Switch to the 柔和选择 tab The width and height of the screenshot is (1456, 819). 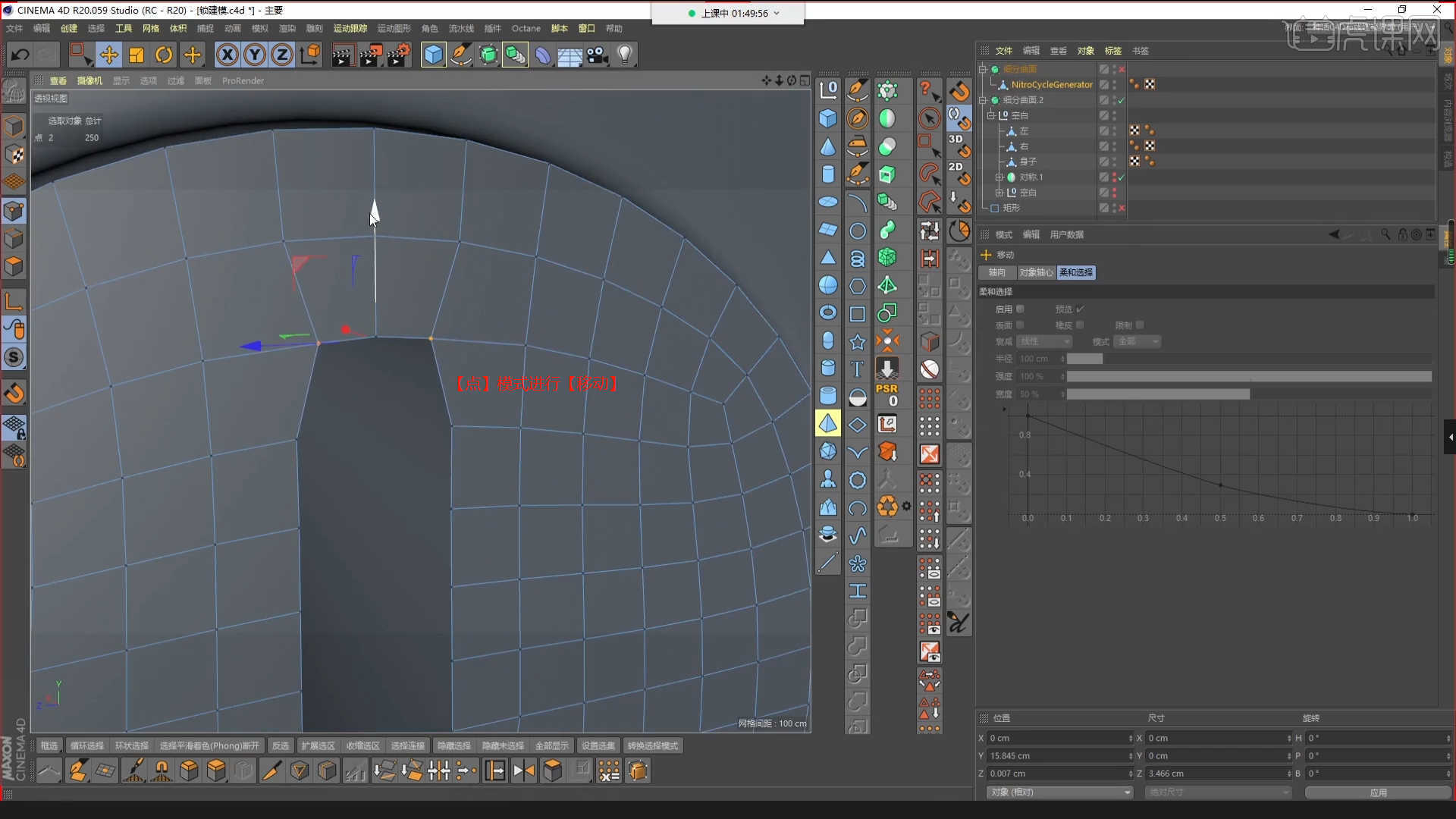pos(1076,272)
